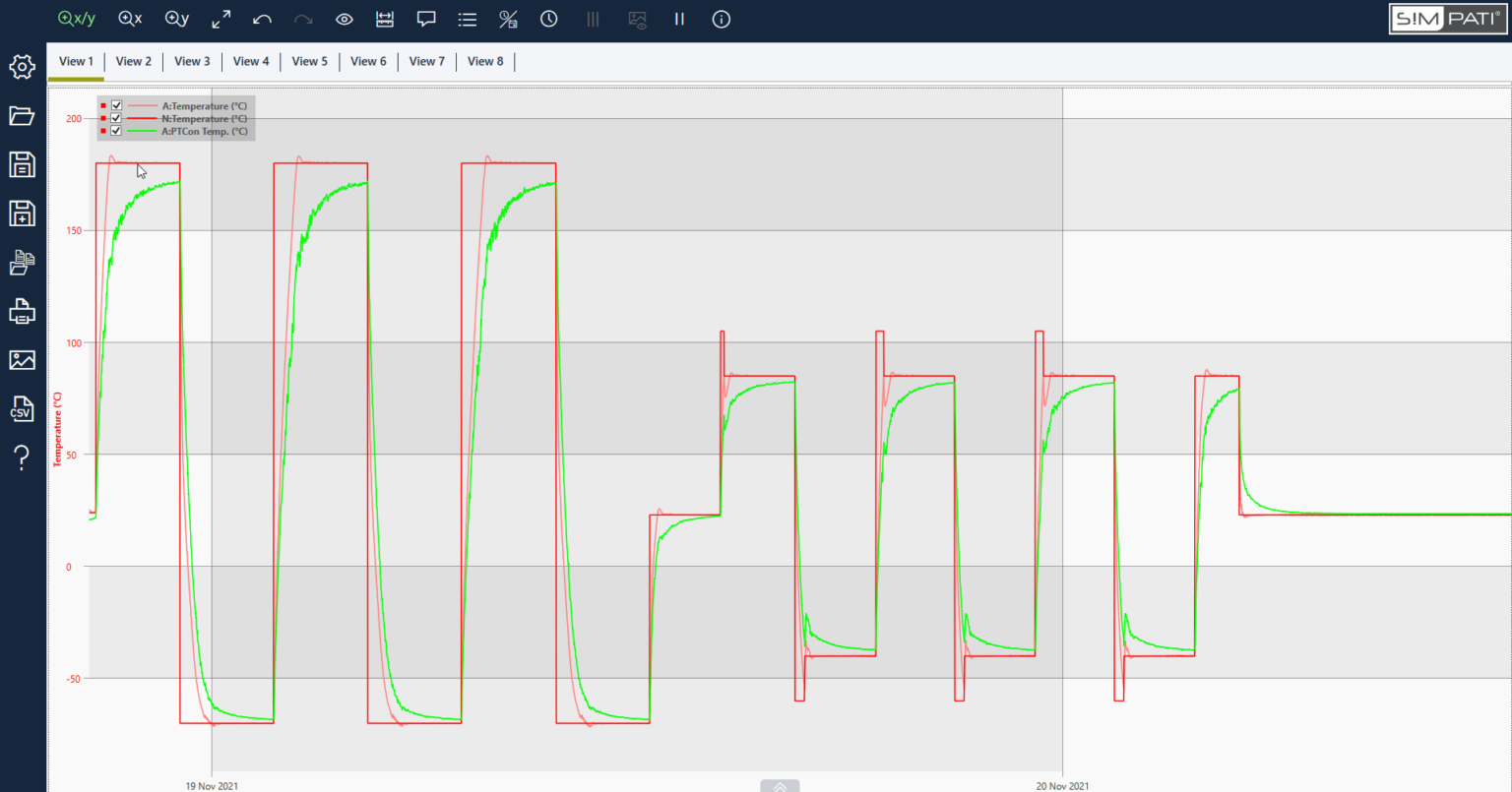Uncheck the A:Temperature (°C) curve checkbox
The width and height of the screenshot is (1512, 792).
coord(116,105)
